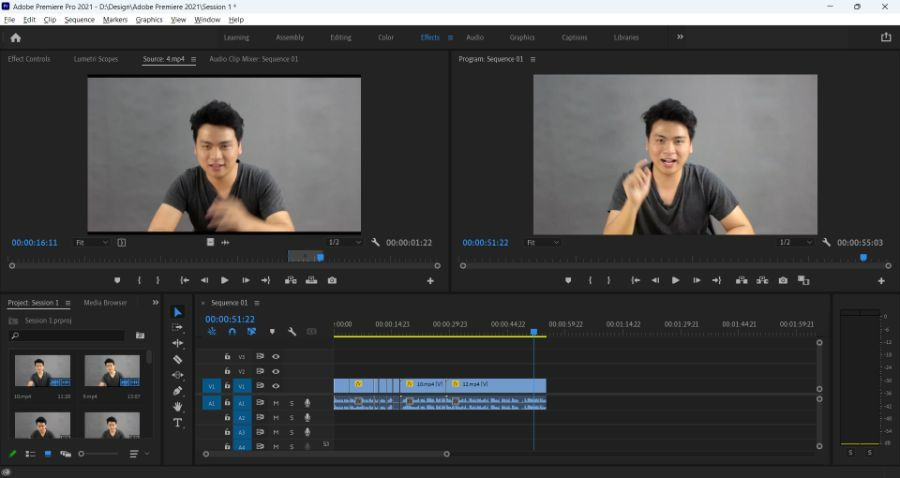900x478 pixels.
Task: Click Overwrite button in Source monitor
Action: (312, 281)
